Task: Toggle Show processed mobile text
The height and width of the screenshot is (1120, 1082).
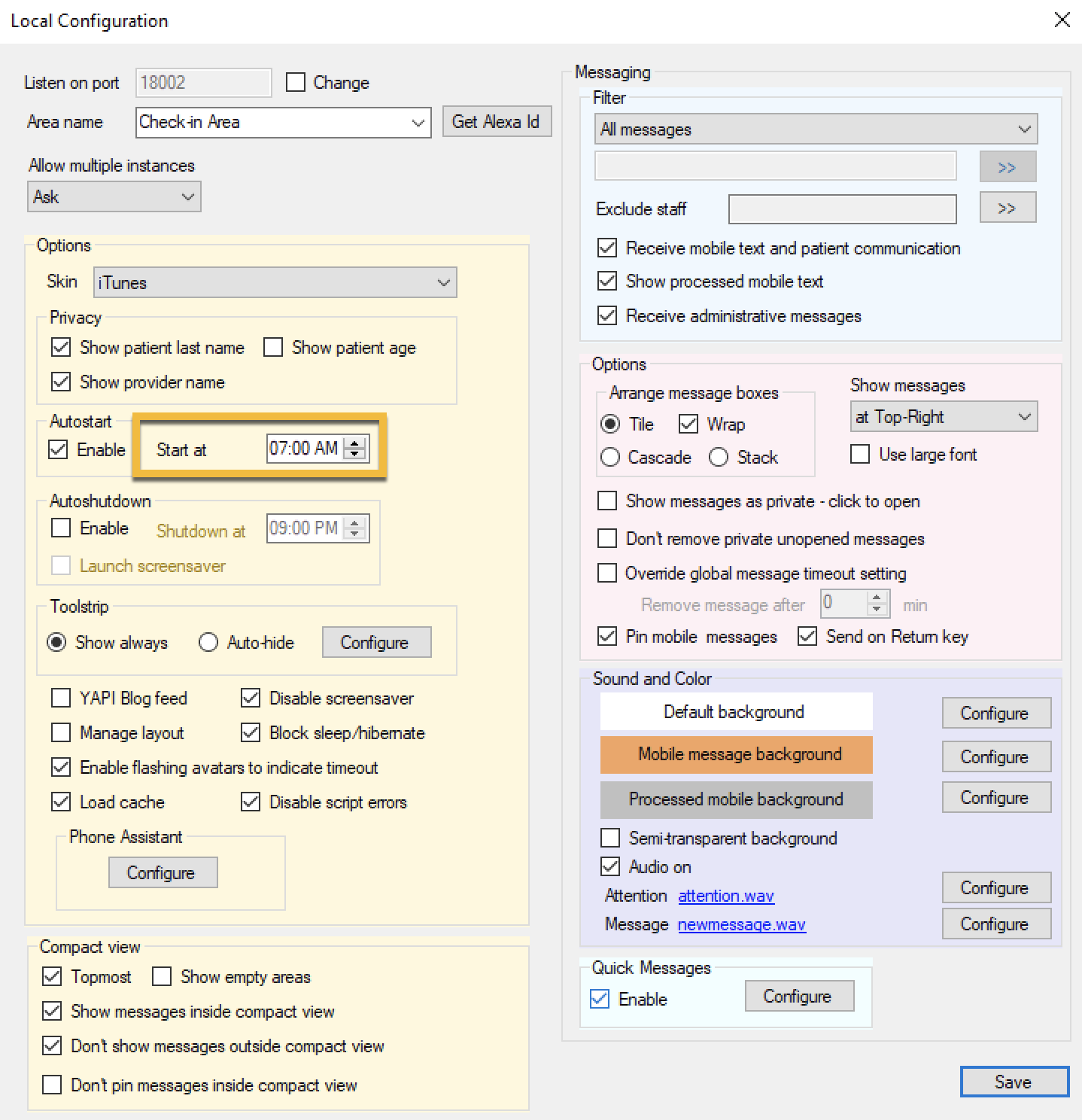Action: (607, 281)
